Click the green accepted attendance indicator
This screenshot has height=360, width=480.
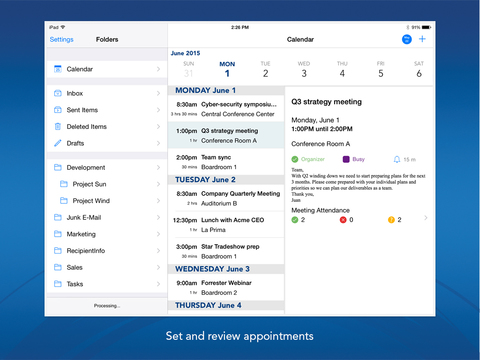(x=295, y=220)
